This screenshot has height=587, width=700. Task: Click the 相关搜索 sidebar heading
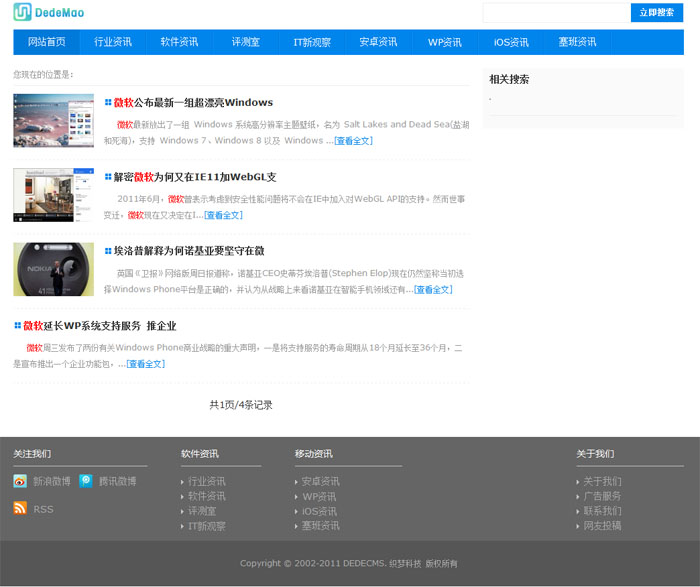click(x=509, y=79)
